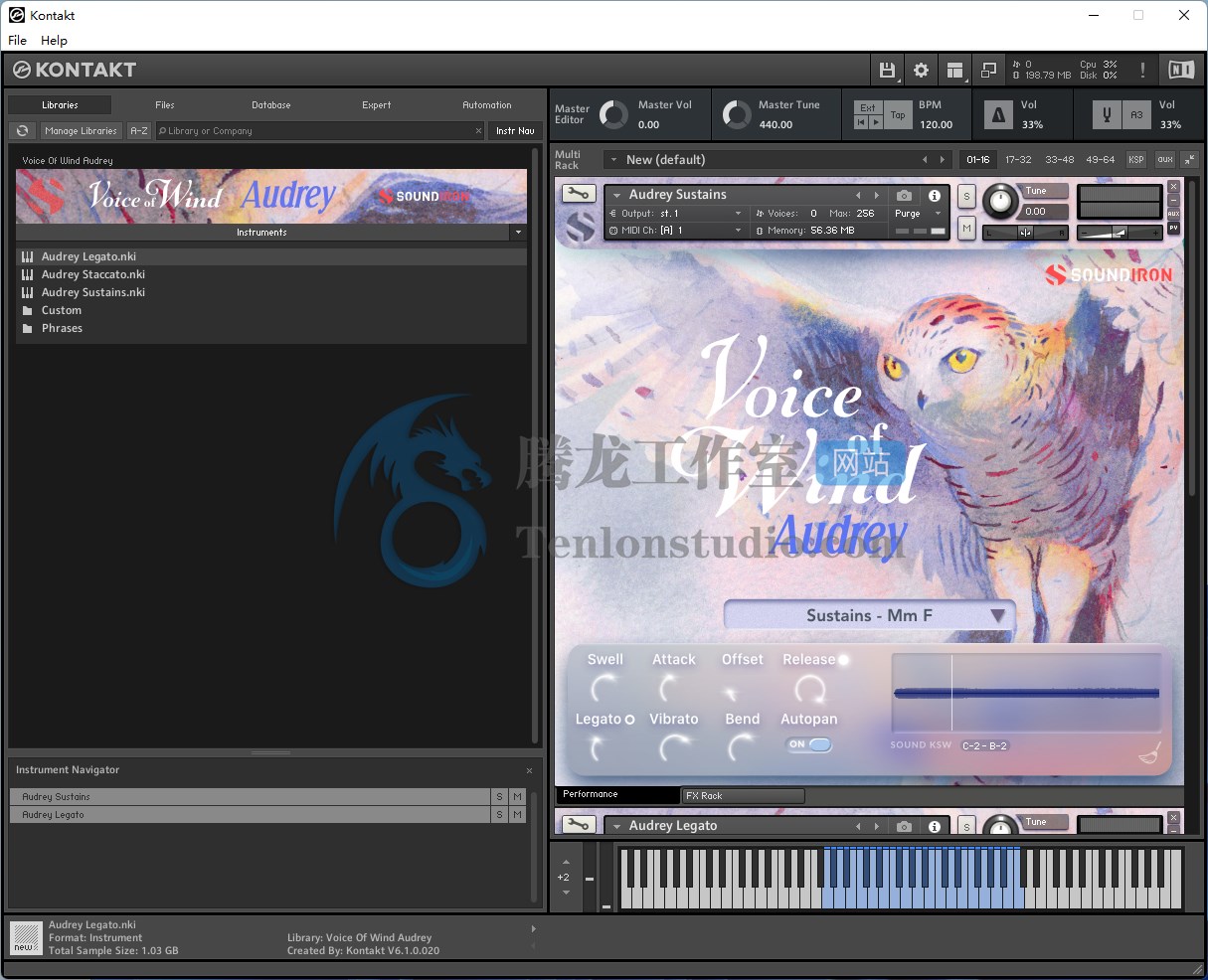Mute the Audrey Sustains instrument header

966,229
